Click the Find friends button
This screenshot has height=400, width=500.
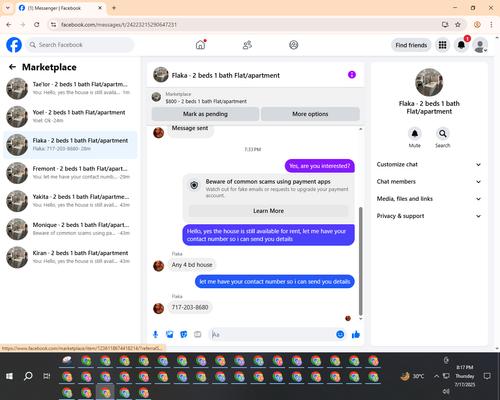(411, 45)
